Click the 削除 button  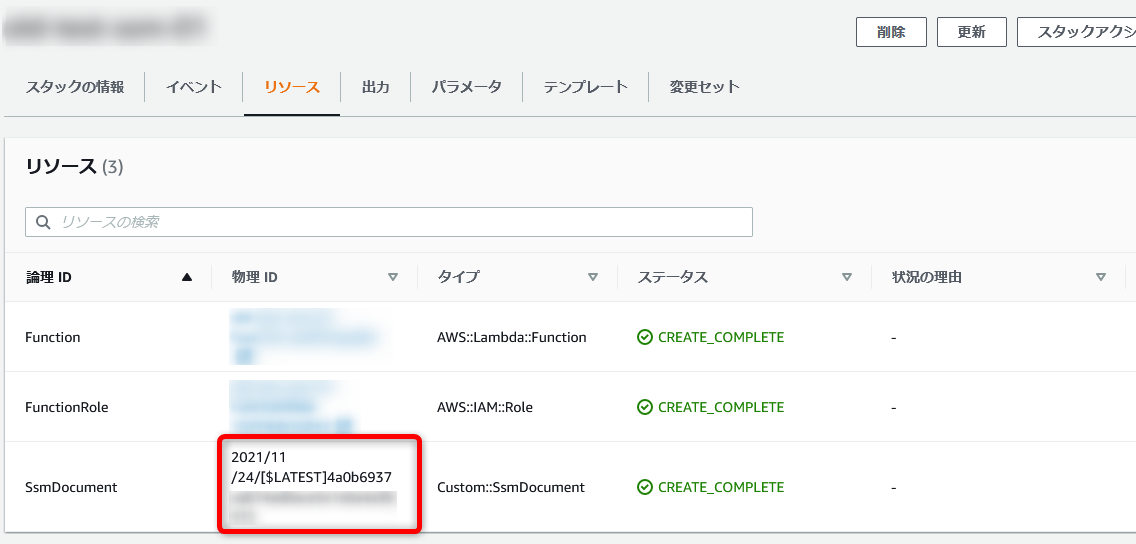click(891, 33)
